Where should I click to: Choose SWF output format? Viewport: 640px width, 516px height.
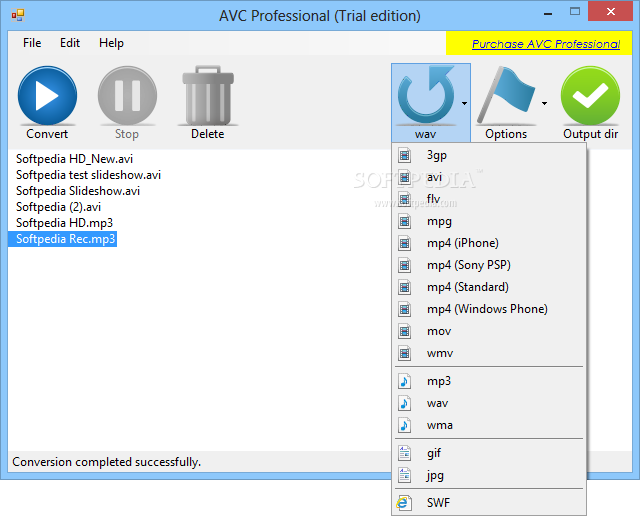point(489,503)
